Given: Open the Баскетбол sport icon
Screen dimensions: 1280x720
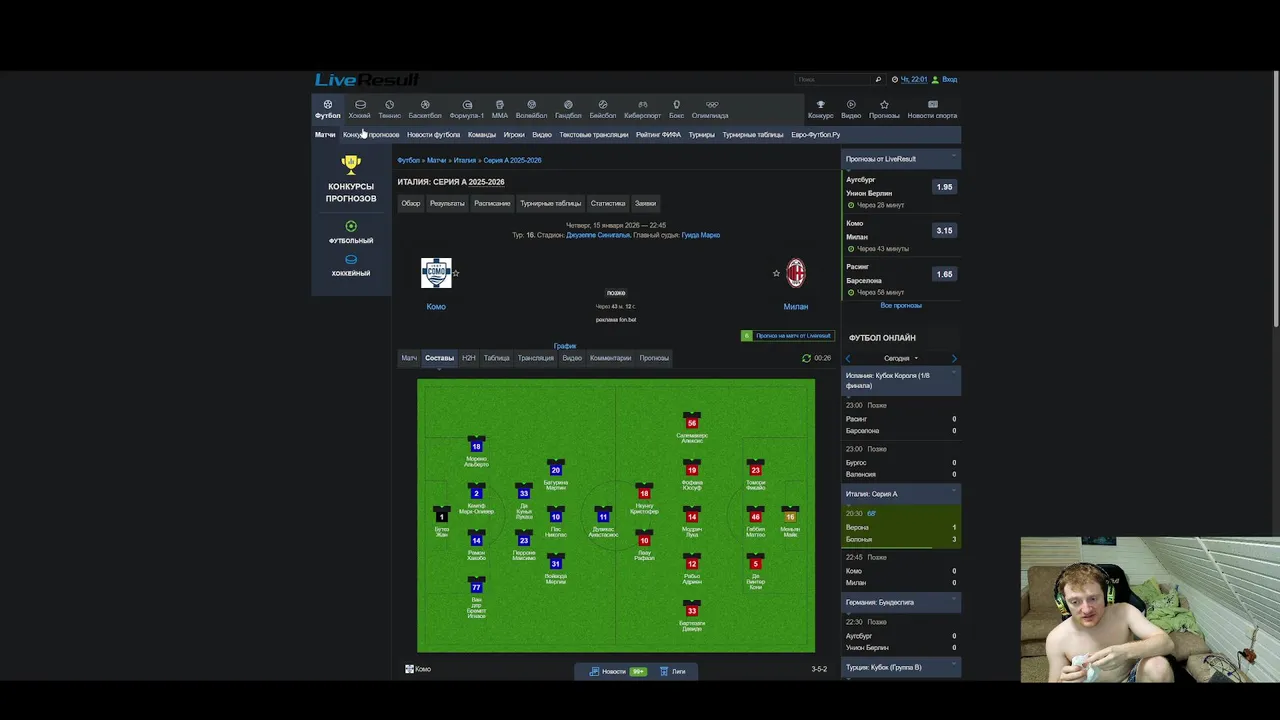Looking at the screenshot, I should coord(425,109).
